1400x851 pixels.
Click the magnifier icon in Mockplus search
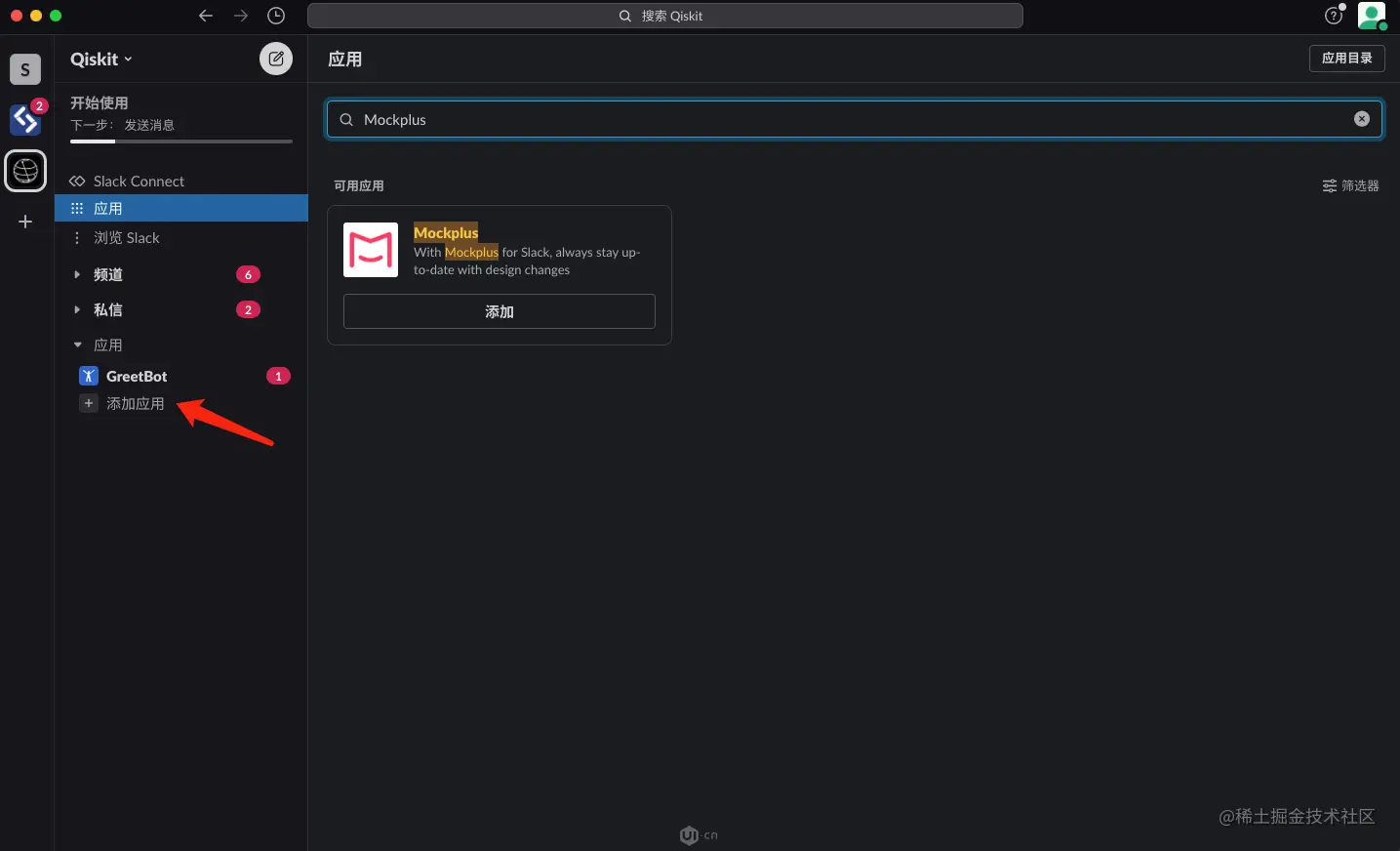tap(346, 119)
